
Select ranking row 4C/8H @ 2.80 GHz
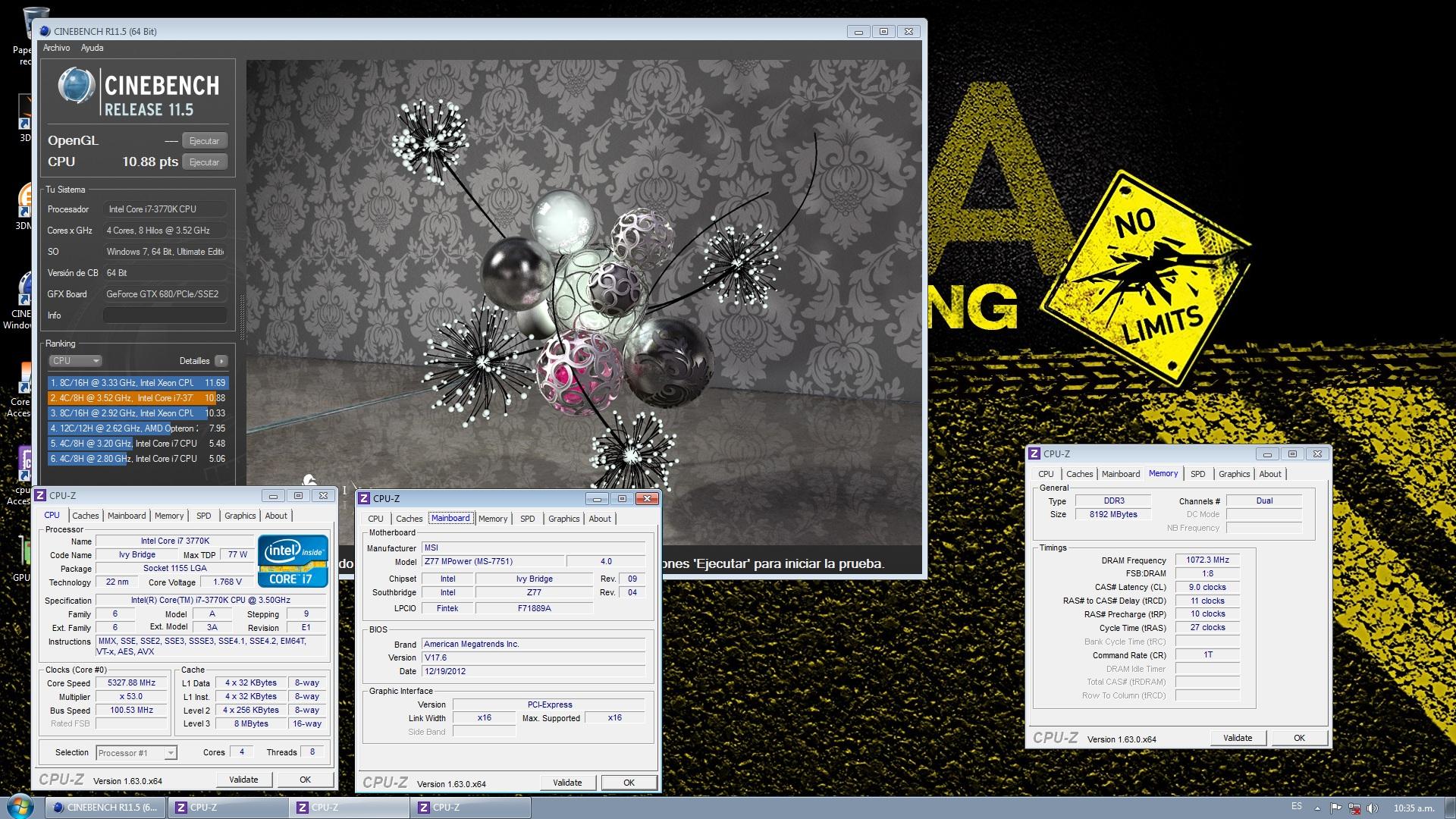[x=137, y=459]
